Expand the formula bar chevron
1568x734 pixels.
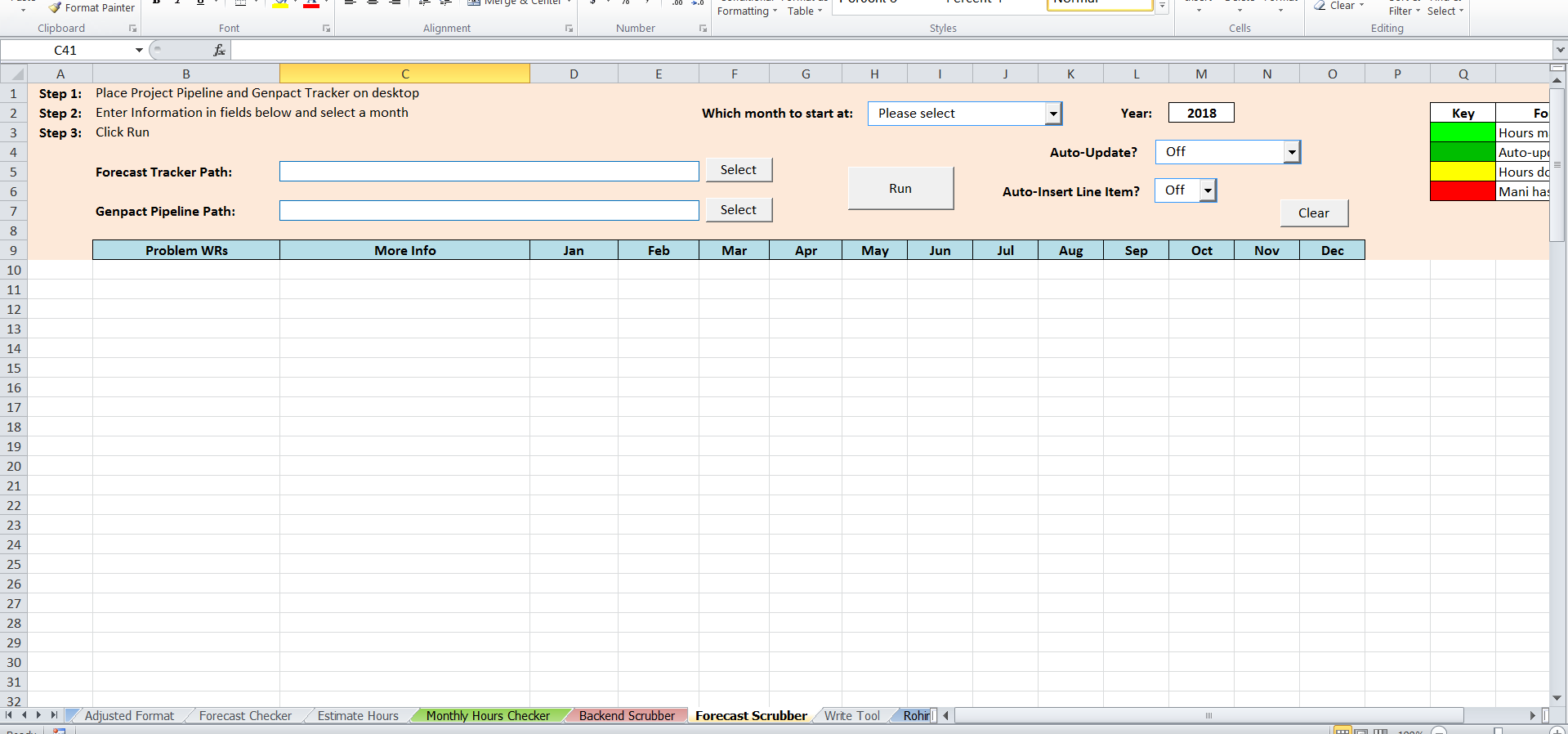pos(1560,50)
